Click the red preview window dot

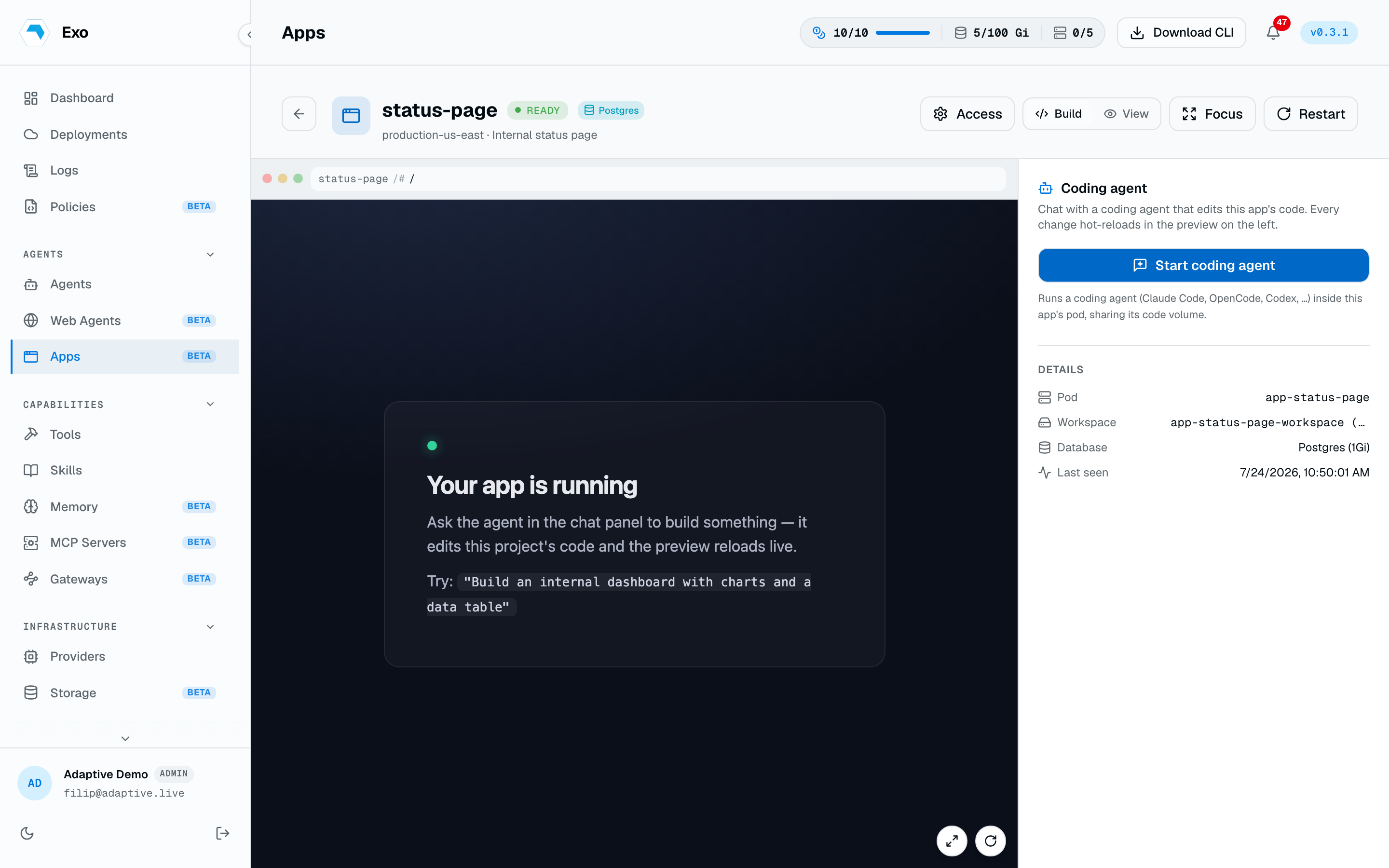(x=267, y=178)
